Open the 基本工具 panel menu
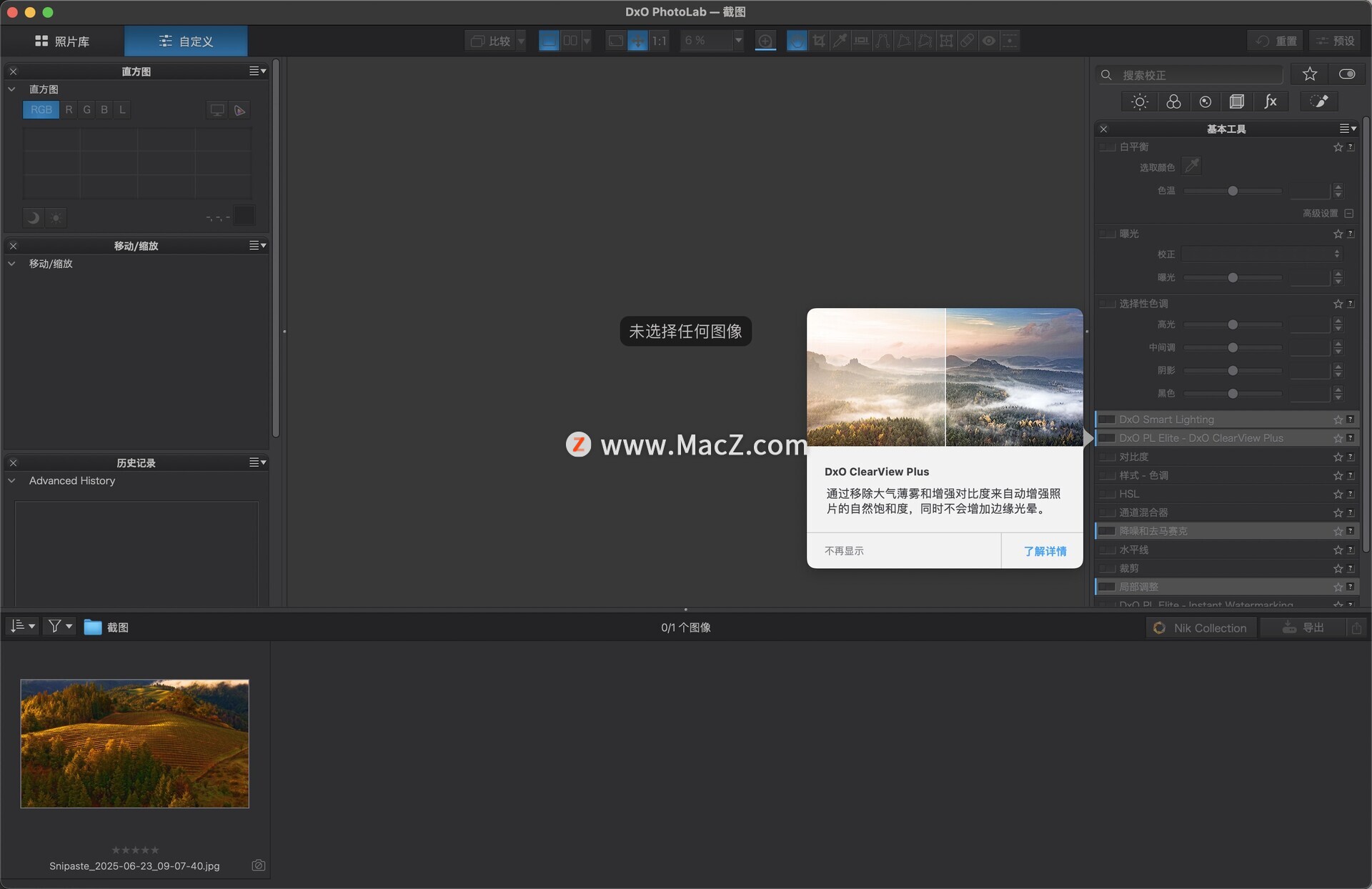 click(x=1348, y=129)
